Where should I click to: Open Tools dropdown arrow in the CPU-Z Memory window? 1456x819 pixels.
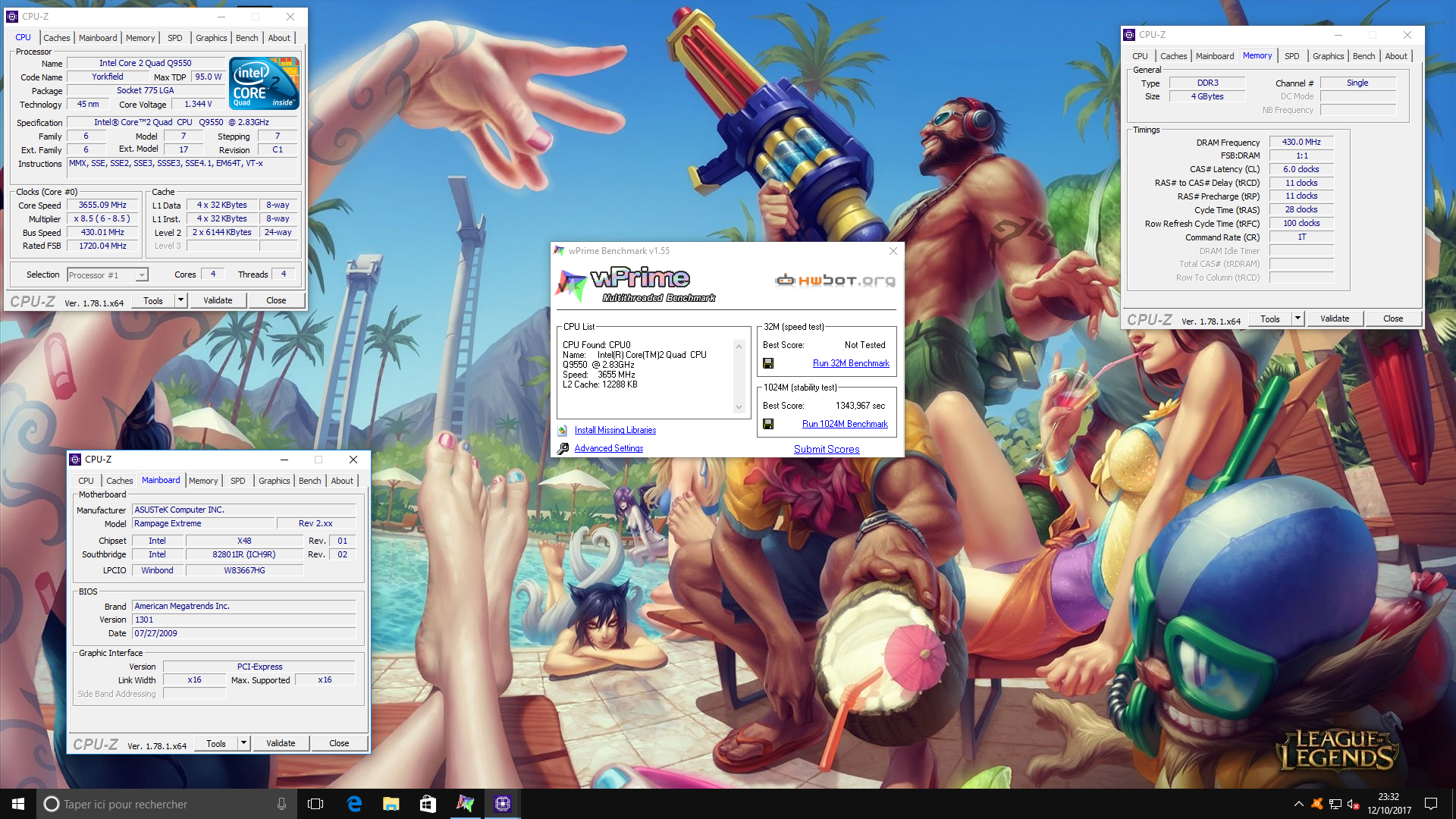1298,318
